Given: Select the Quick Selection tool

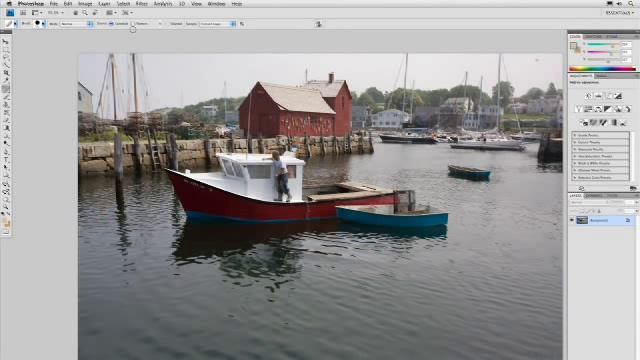Looking at the screenshot, I should (x=6, y=65).
